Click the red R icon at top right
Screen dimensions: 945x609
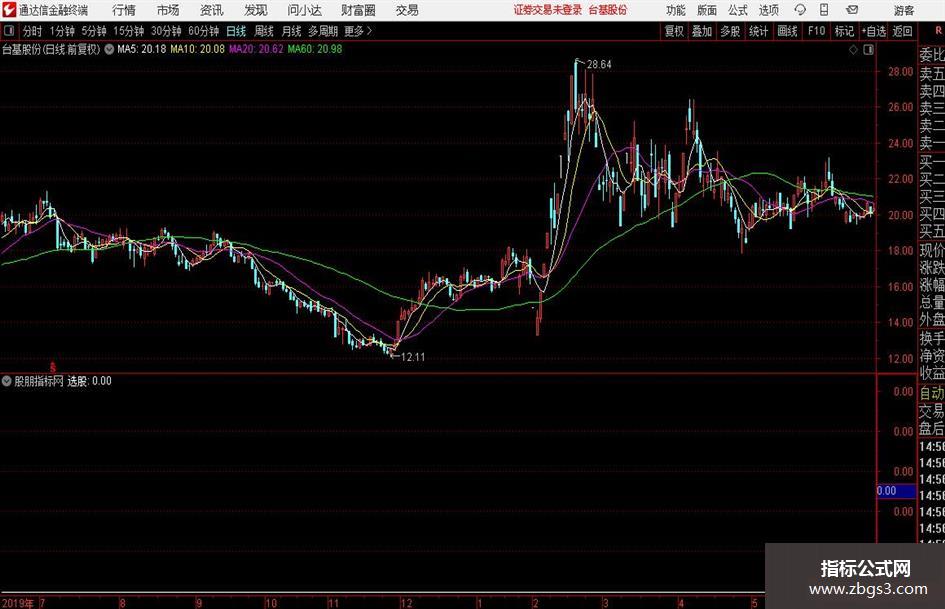(x=938, y=30)
